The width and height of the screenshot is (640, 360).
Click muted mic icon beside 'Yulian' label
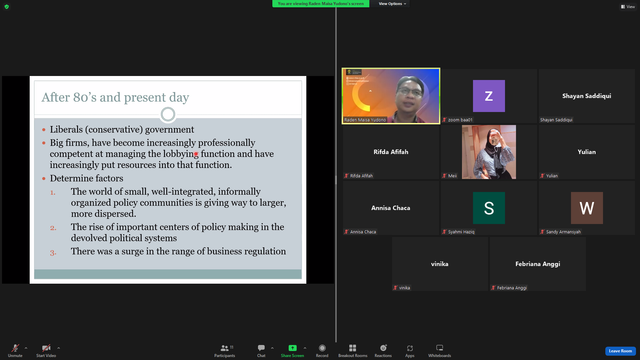click(542, 176)
